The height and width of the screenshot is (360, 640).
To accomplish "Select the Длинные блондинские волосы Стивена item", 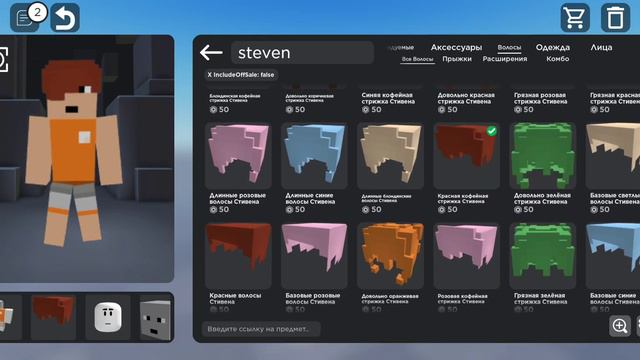I will [x=390, y=156].
